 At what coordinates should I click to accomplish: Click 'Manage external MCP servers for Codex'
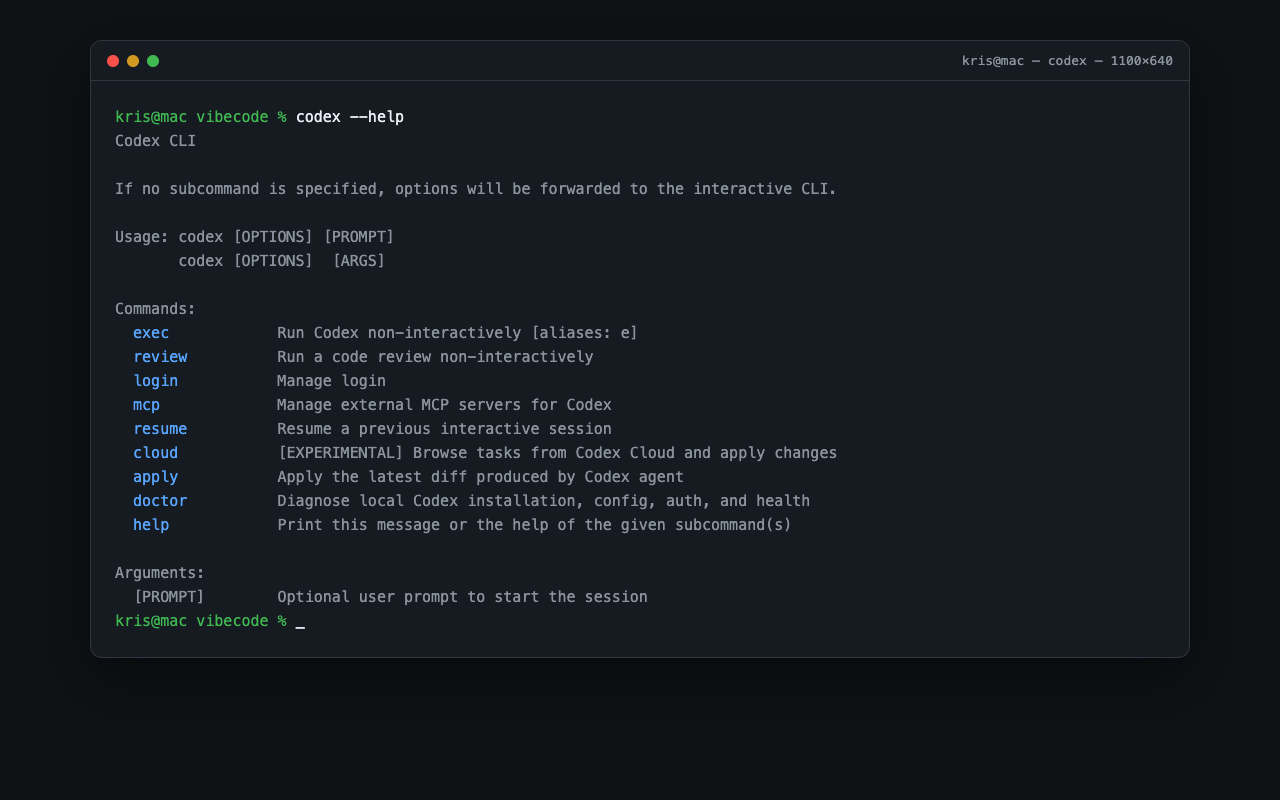pyautogui.click(x=445, y=405)
